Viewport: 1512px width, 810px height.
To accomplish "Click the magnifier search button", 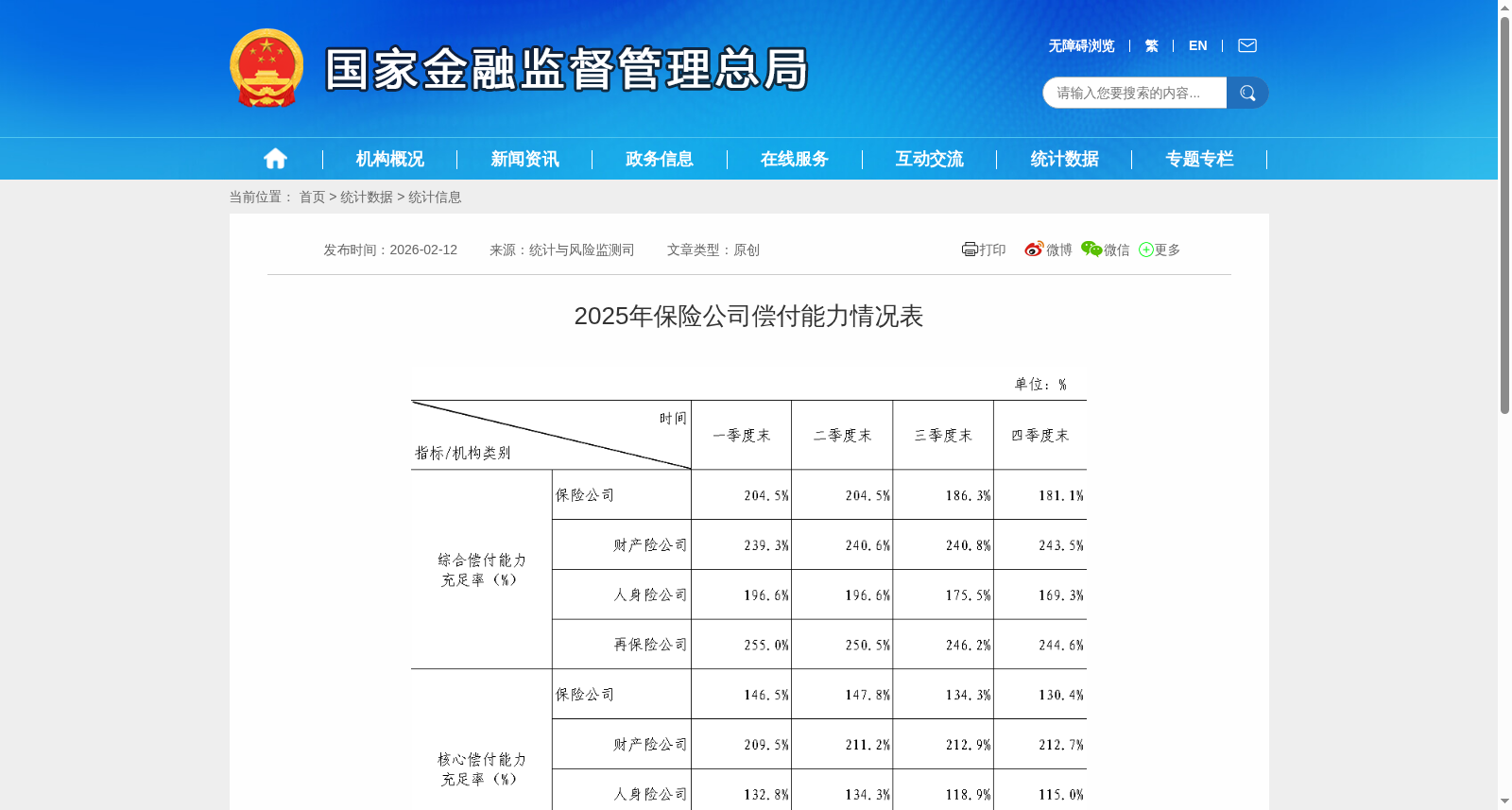I will 1247,93.
